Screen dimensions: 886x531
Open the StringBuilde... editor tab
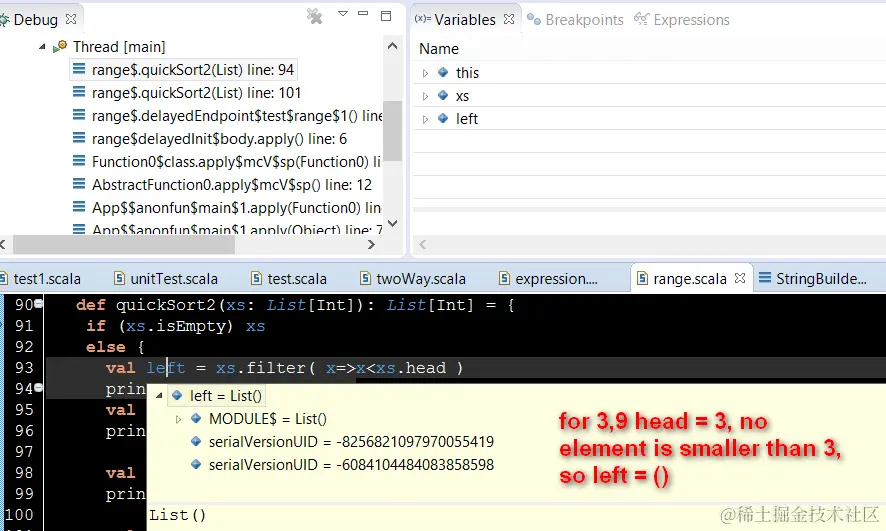[x=813, y=279]
